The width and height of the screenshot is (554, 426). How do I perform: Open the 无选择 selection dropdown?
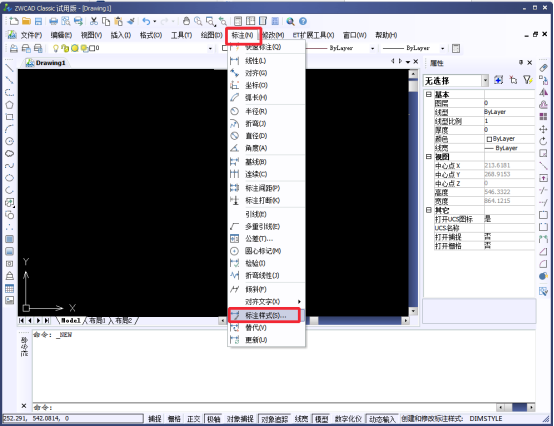(456, 81)
